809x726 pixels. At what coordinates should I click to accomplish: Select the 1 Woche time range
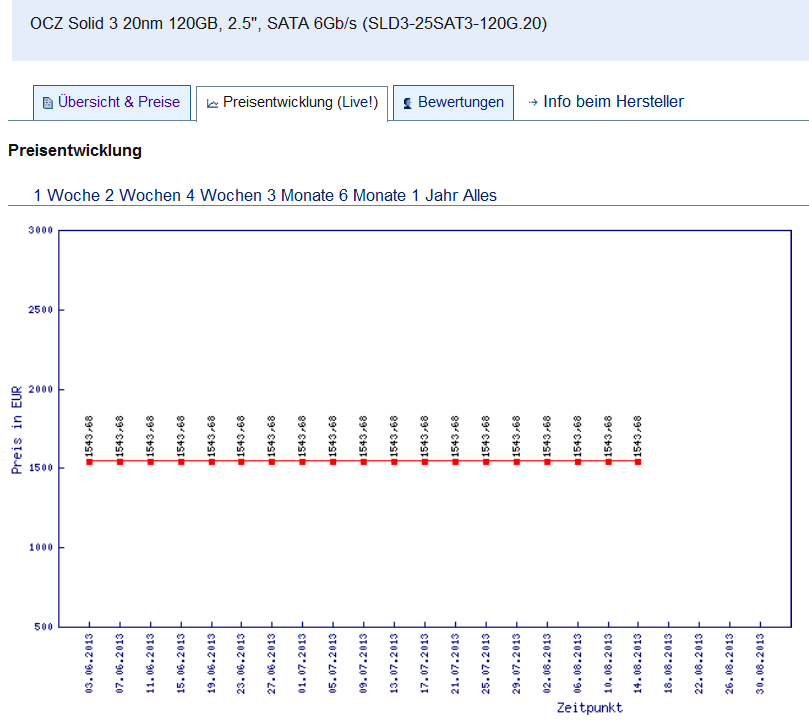67,196
